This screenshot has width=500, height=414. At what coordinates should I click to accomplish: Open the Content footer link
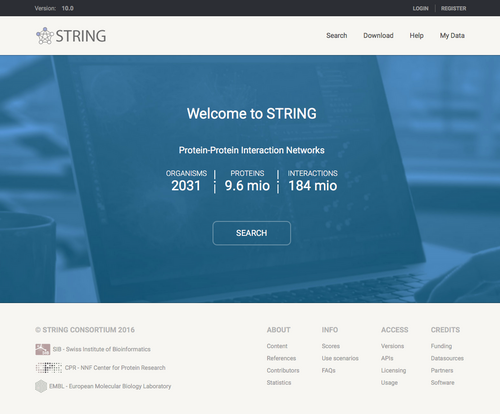tap(277, 346)
